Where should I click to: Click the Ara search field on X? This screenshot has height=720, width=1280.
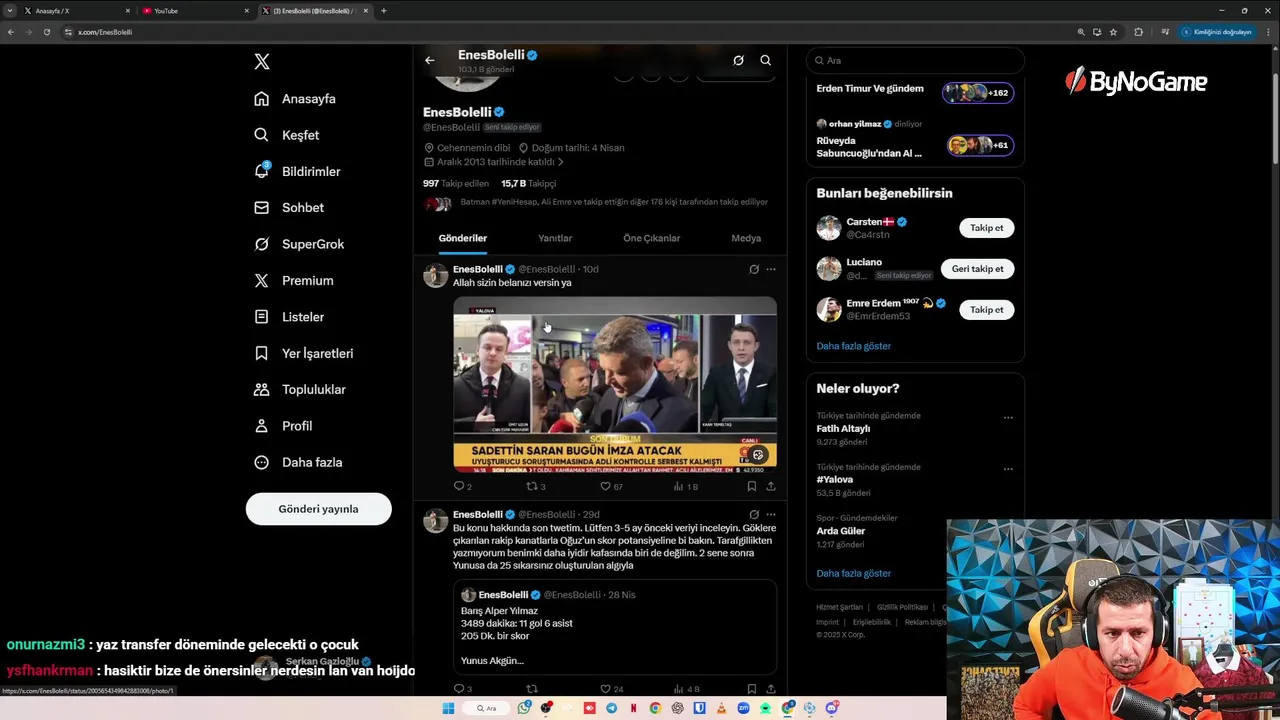(915, 60)
